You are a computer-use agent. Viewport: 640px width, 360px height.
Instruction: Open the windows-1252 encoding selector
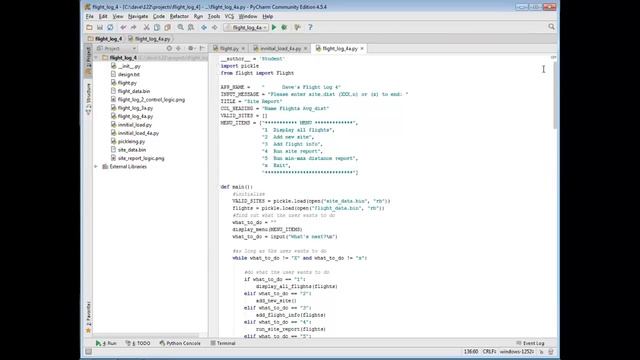tap(516, 351)
